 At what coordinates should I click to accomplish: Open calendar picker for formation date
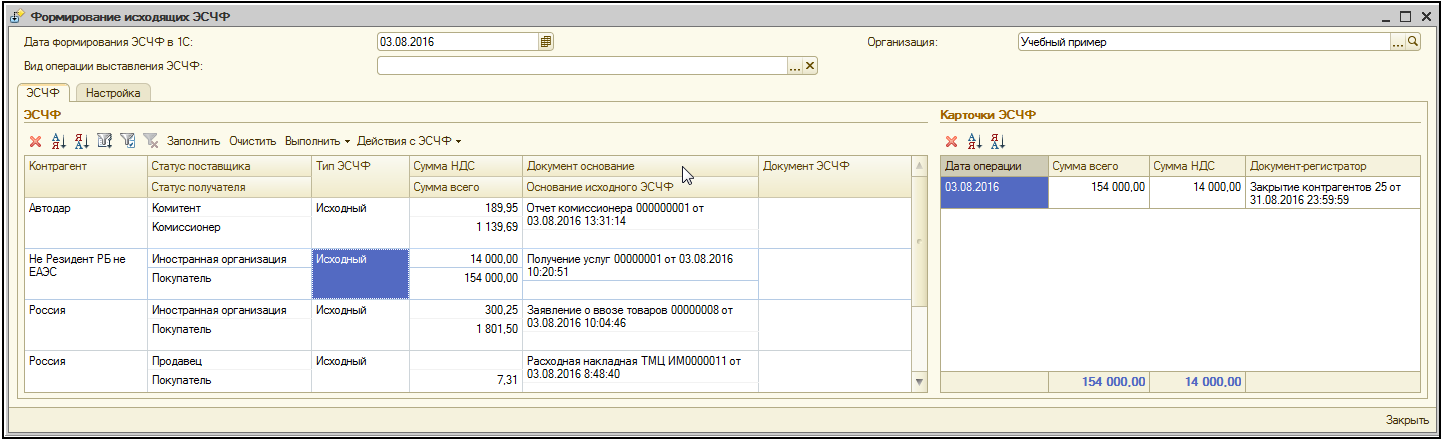[x=546, y=42]
